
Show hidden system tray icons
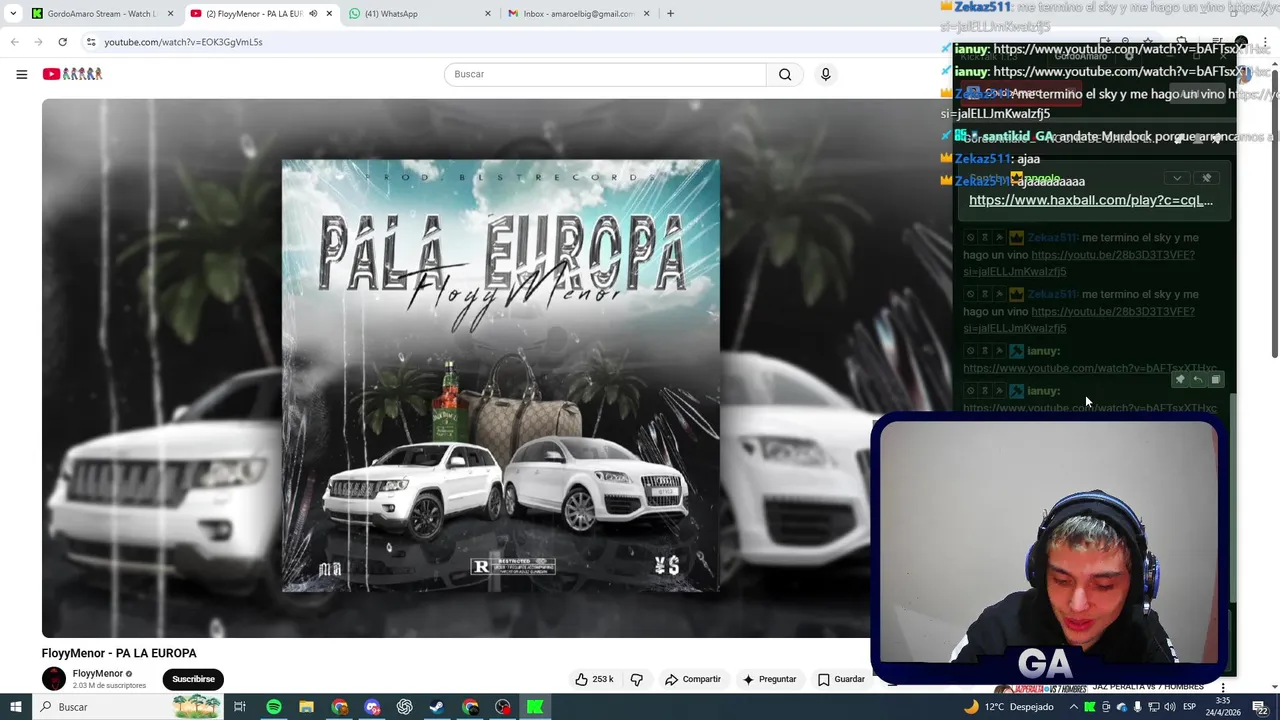click(x=1074, y=707)
